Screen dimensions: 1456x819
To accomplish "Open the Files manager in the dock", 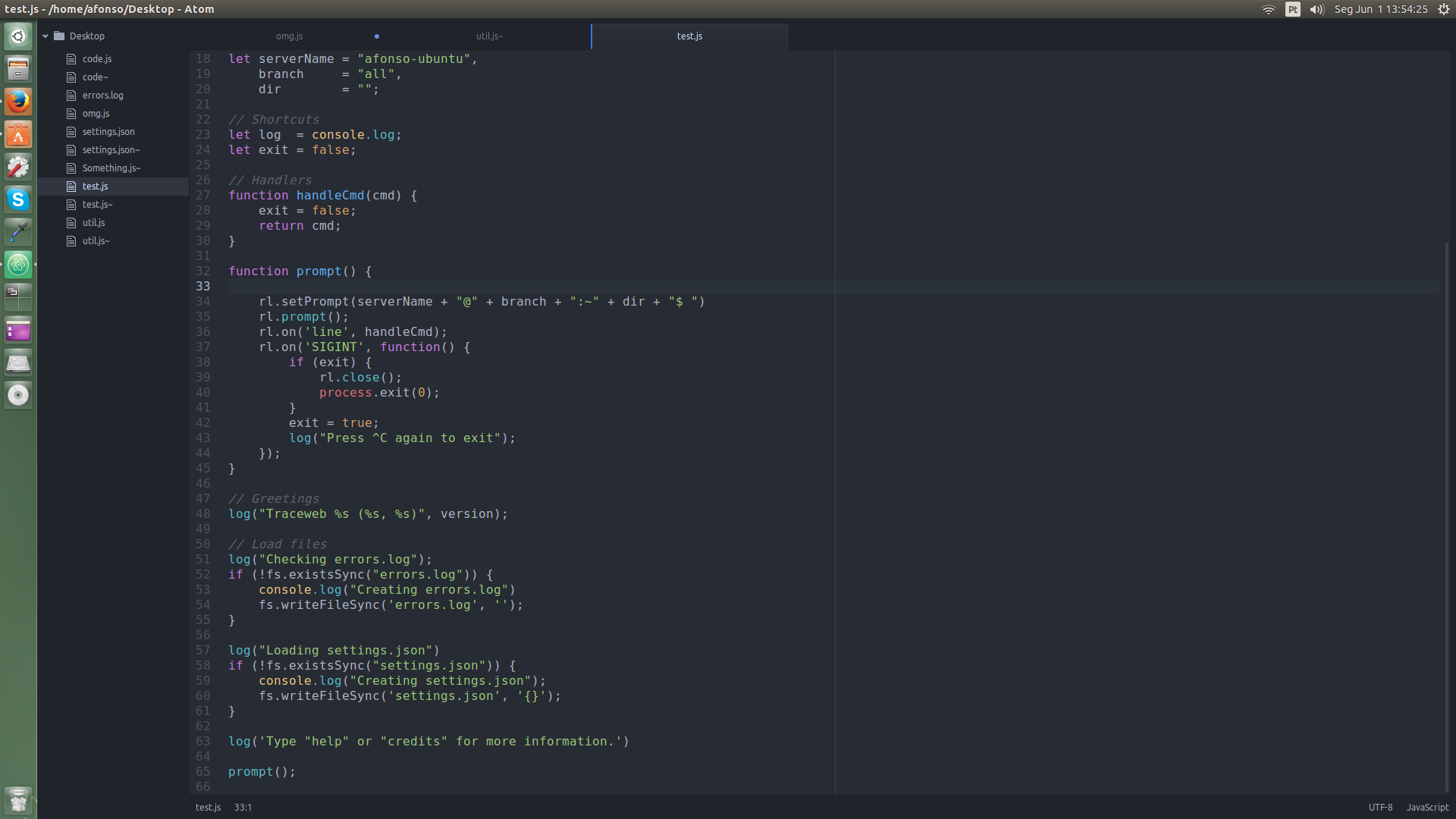I will click(18, 69).
